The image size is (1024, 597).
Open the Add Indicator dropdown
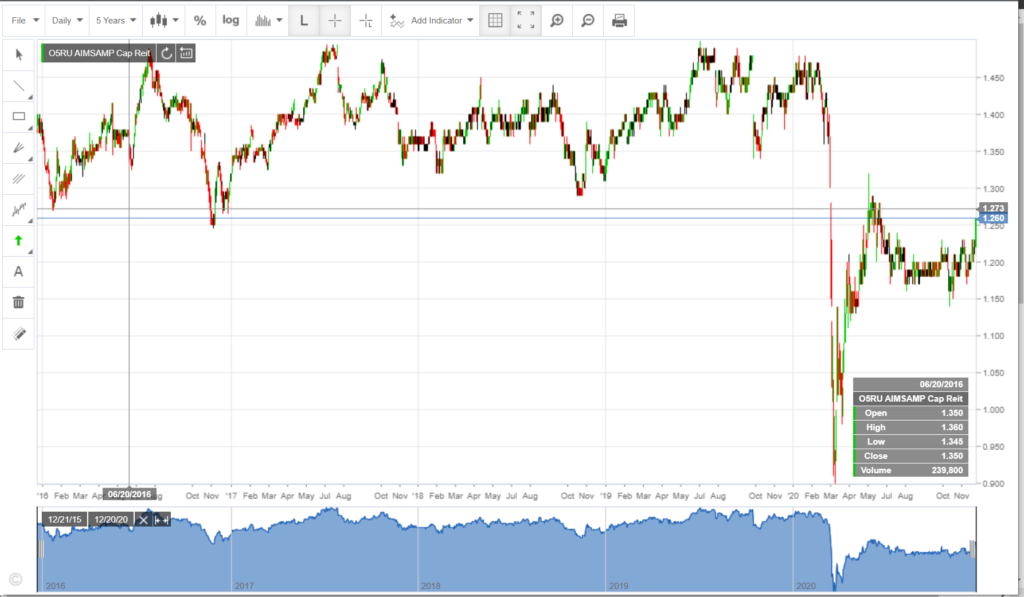tap(431, 20)
